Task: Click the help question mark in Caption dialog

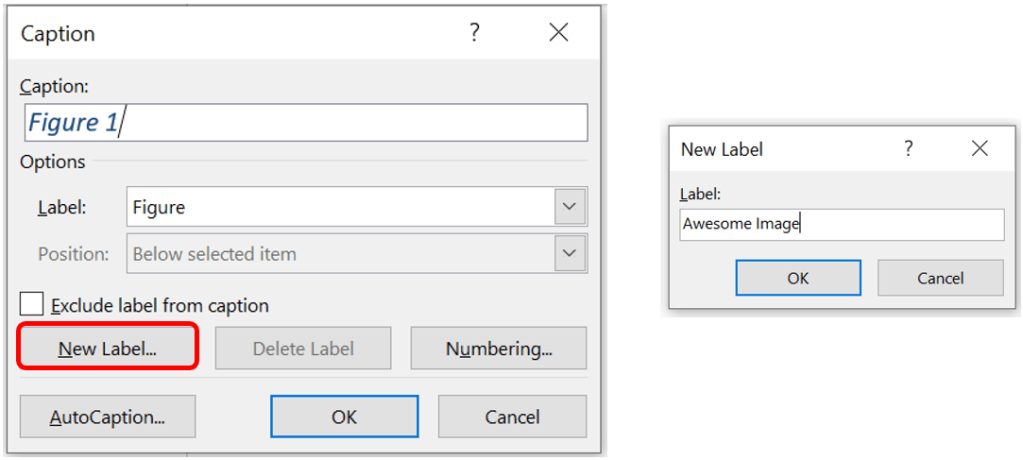Action: click(475, 33)
